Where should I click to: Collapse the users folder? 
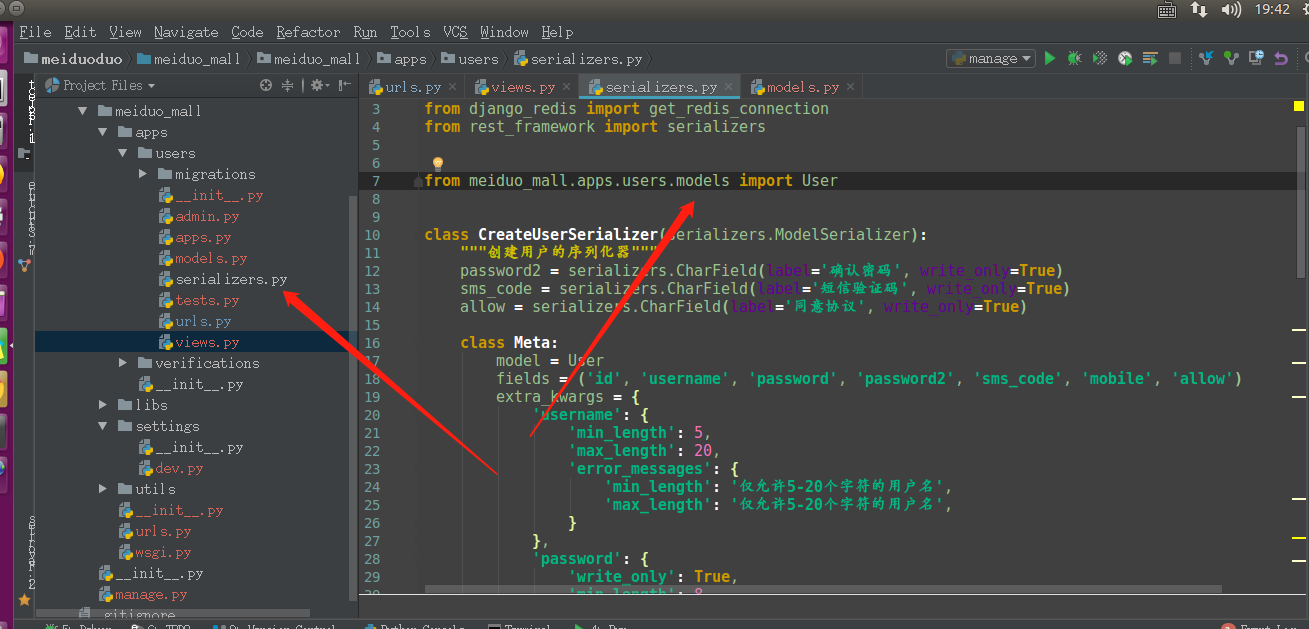(122, 153)
